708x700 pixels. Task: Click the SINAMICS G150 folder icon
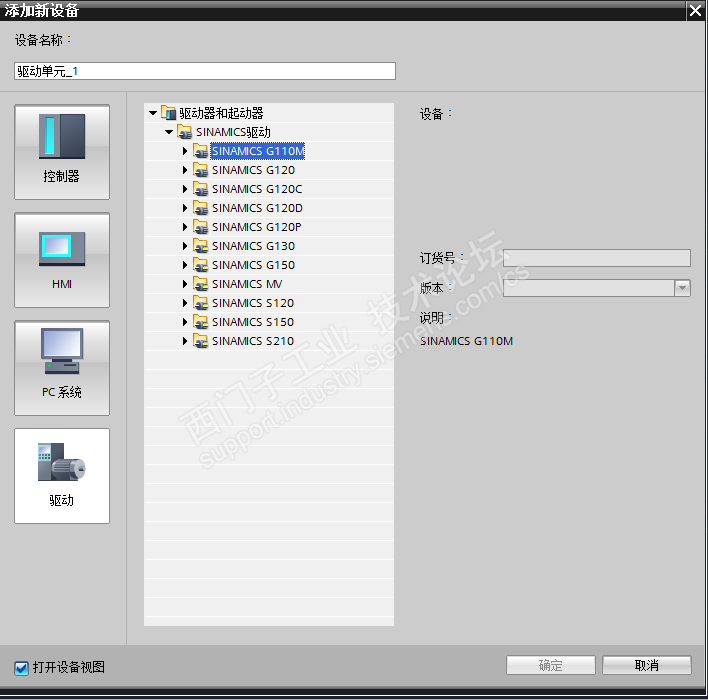coord(200,265)
